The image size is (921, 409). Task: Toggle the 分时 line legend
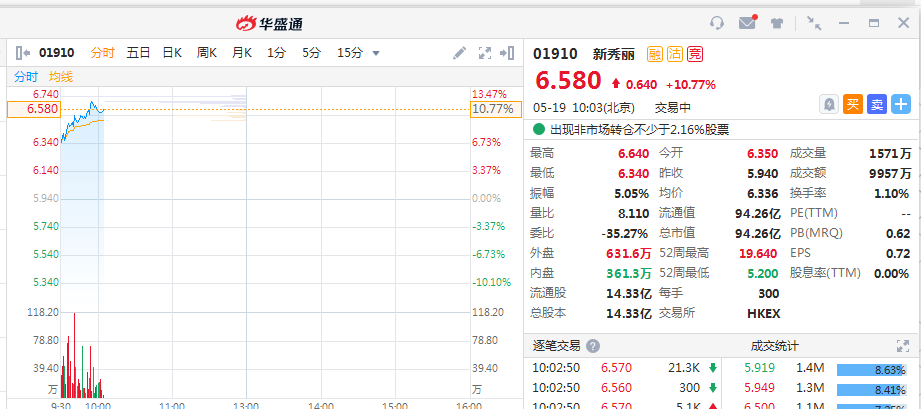pyautogui.click(x=26, y=76)
